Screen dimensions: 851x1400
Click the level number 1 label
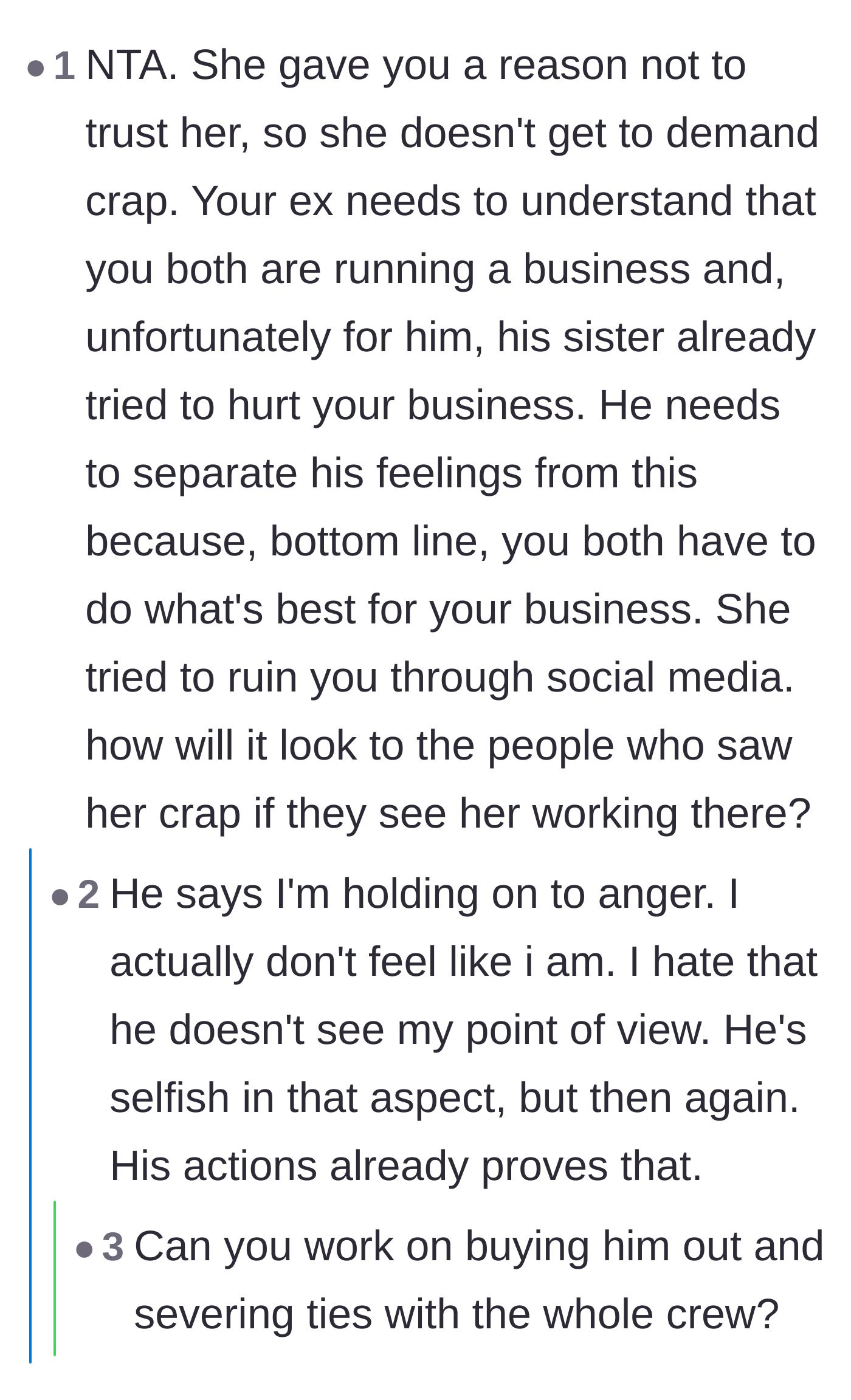coord(64,65)
